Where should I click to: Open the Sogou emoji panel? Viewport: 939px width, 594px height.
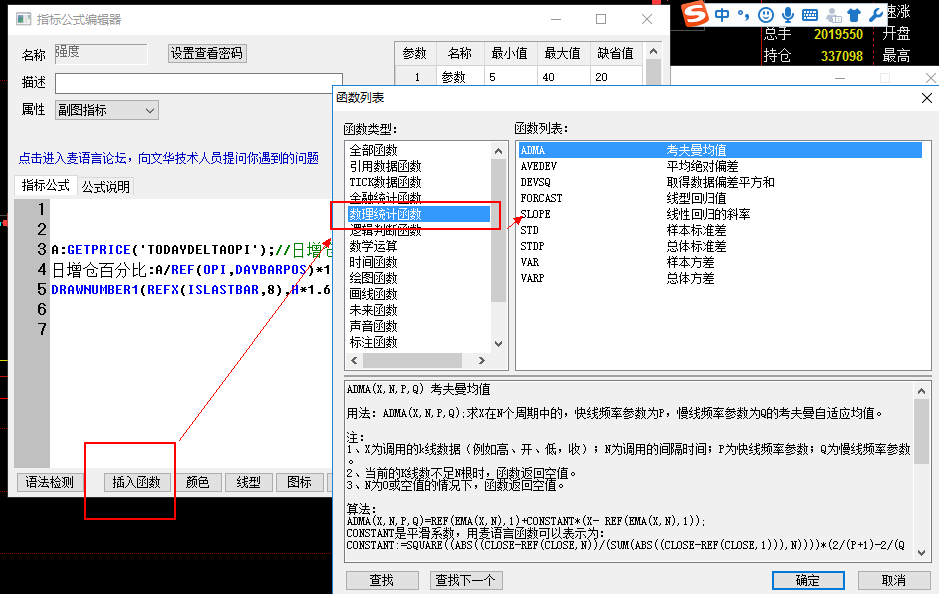point(766,14)
